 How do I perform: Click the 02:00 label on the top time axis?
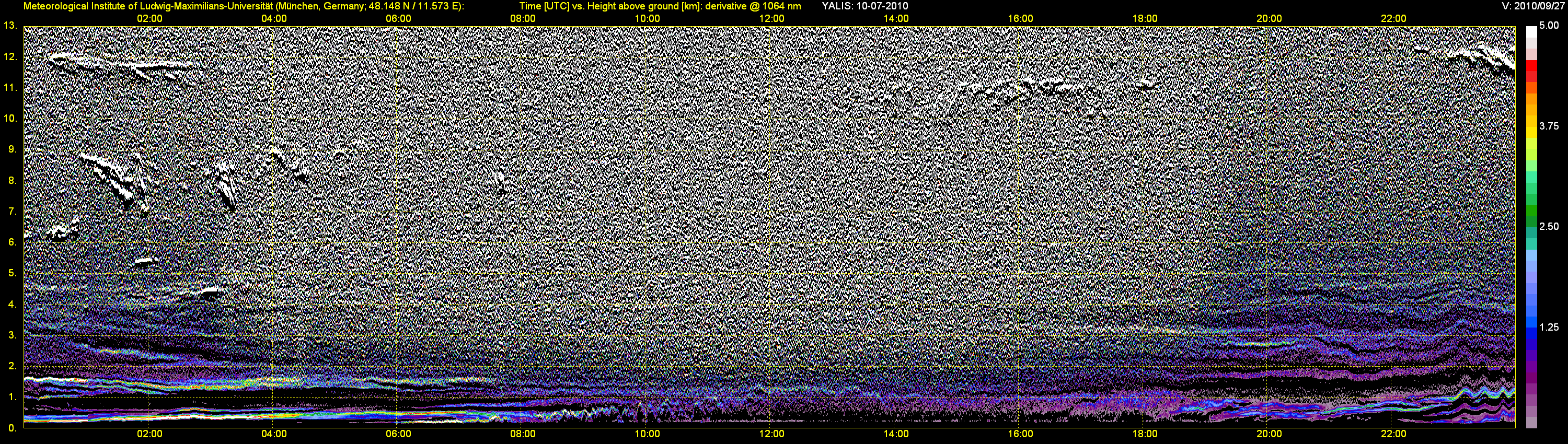[149, 19]
